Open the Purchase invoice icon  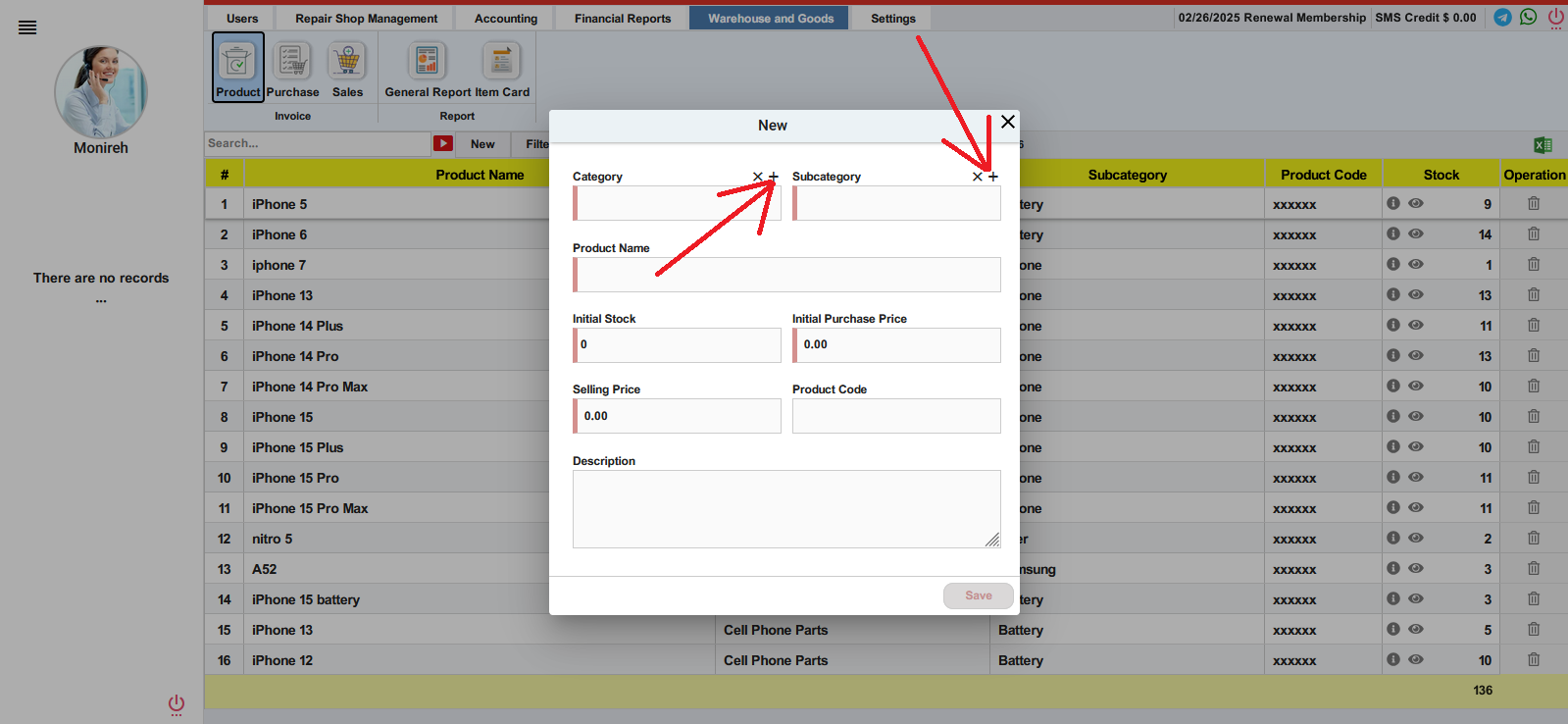(292, 67)
